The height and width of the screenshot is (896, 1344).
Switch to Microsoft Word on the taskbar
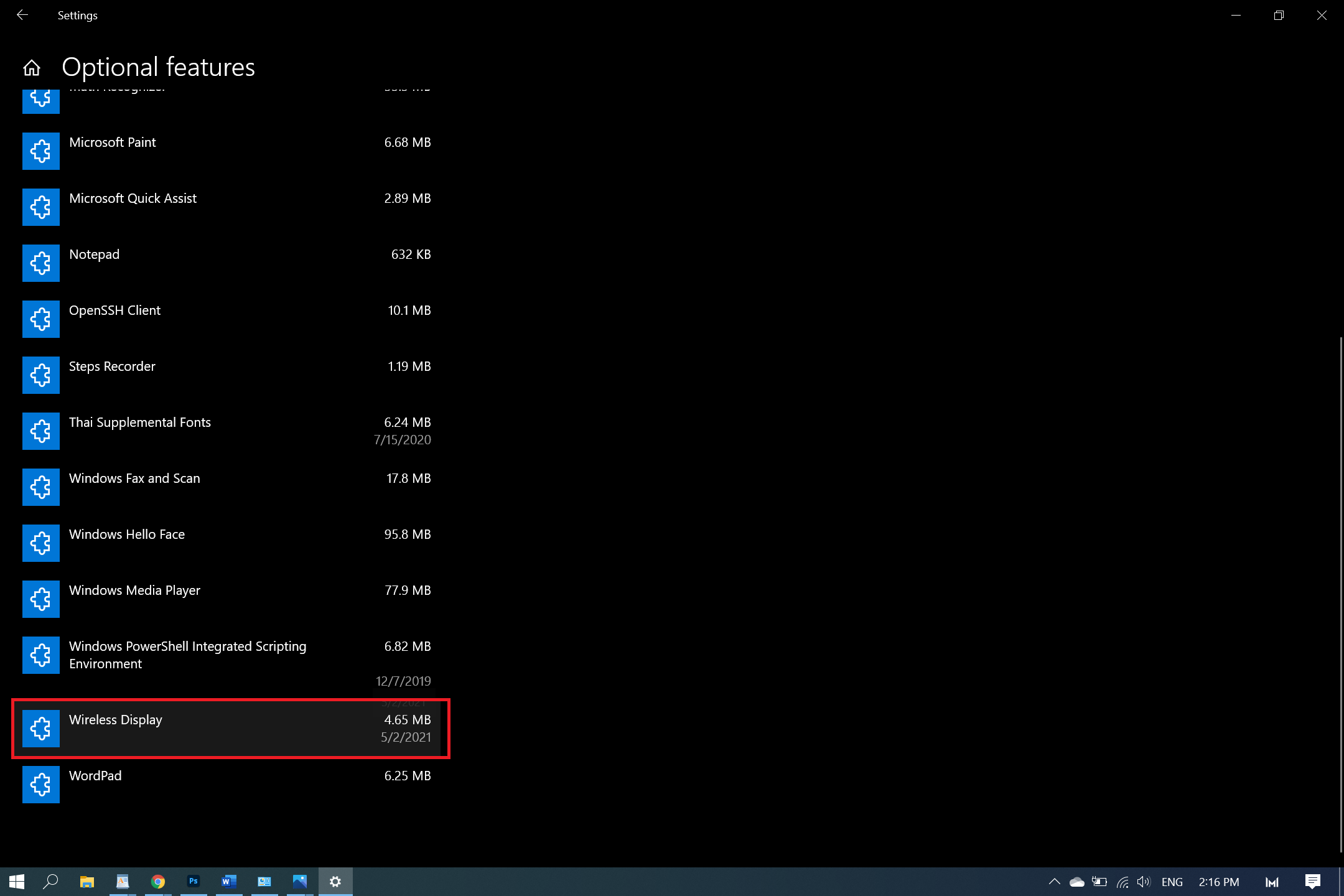click(x=229, y=882)
